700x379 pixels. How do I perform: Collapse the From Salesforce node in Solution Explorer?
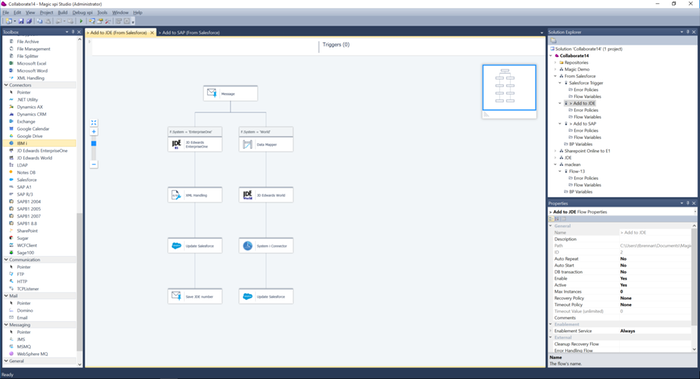tap(556, 76)
